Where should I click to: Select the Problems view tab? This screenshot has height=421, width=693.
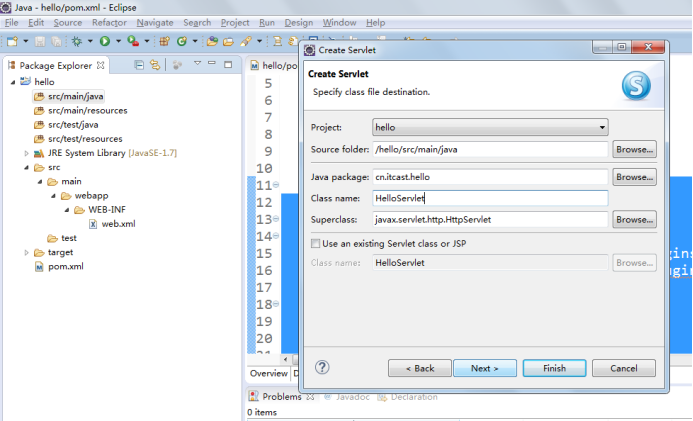(x=282, y=397)
